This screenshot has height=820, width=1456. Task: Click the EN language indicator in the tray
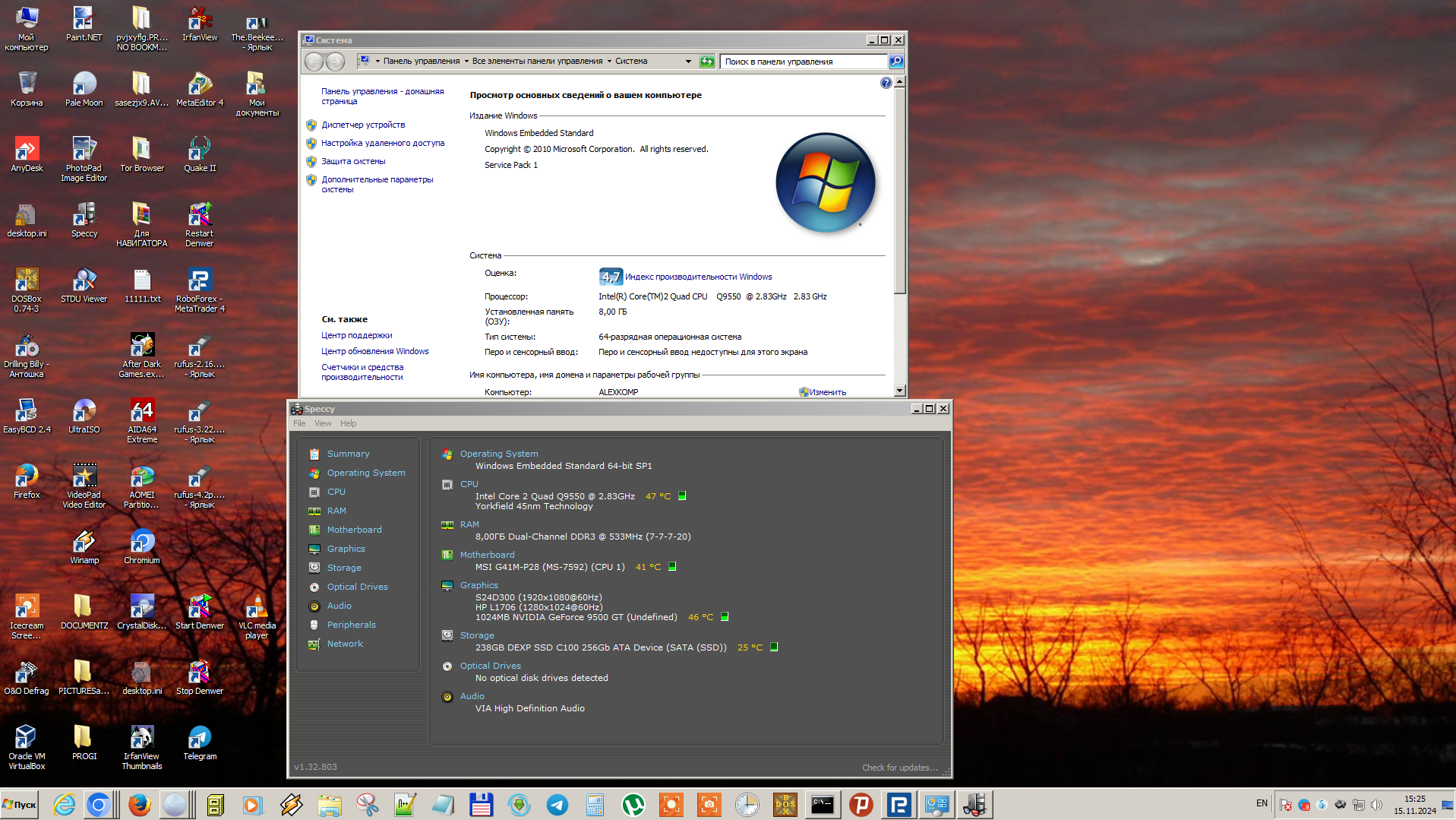[x=1262, y=803]
